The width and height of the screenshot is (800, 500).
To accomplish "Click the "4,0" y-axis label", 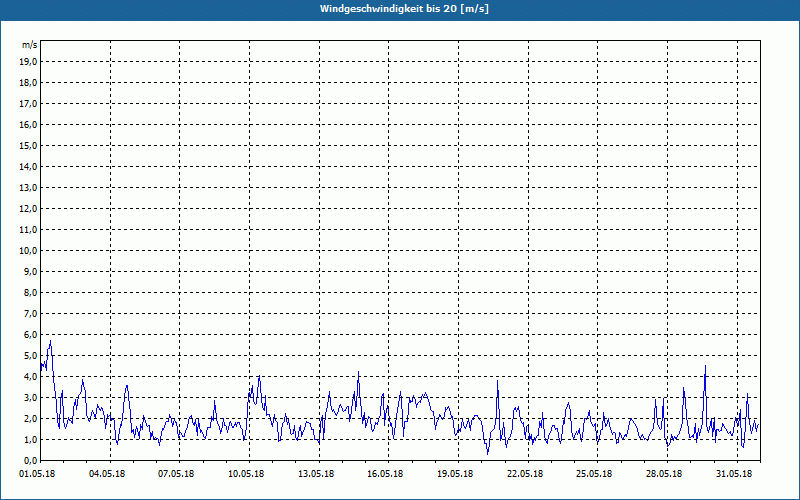I will pyautogui.click(x=30, y=377).
